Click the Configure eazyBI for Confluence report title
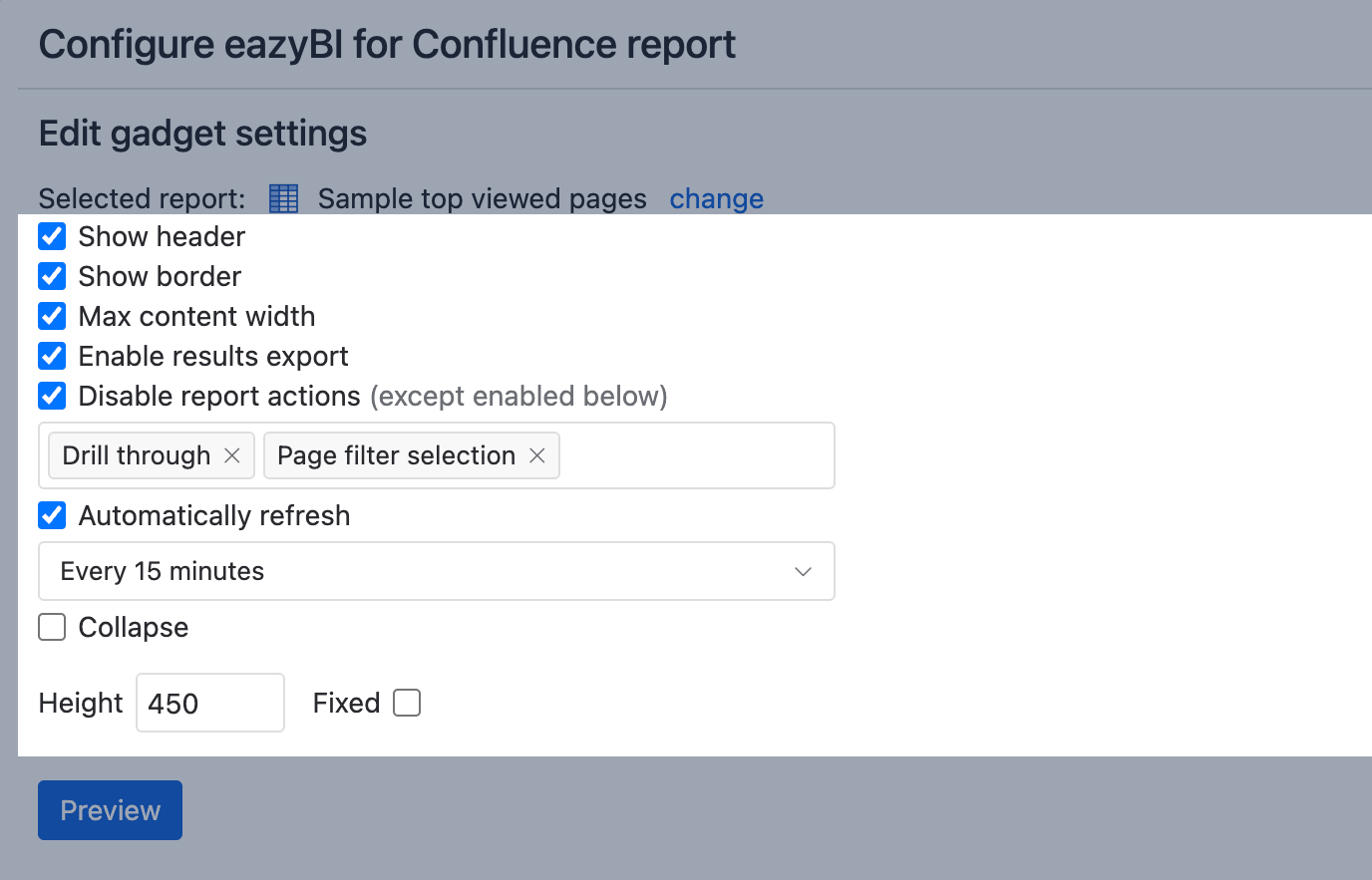The height and width of the screenshot is (880, 1372). (x=387, y=45)
